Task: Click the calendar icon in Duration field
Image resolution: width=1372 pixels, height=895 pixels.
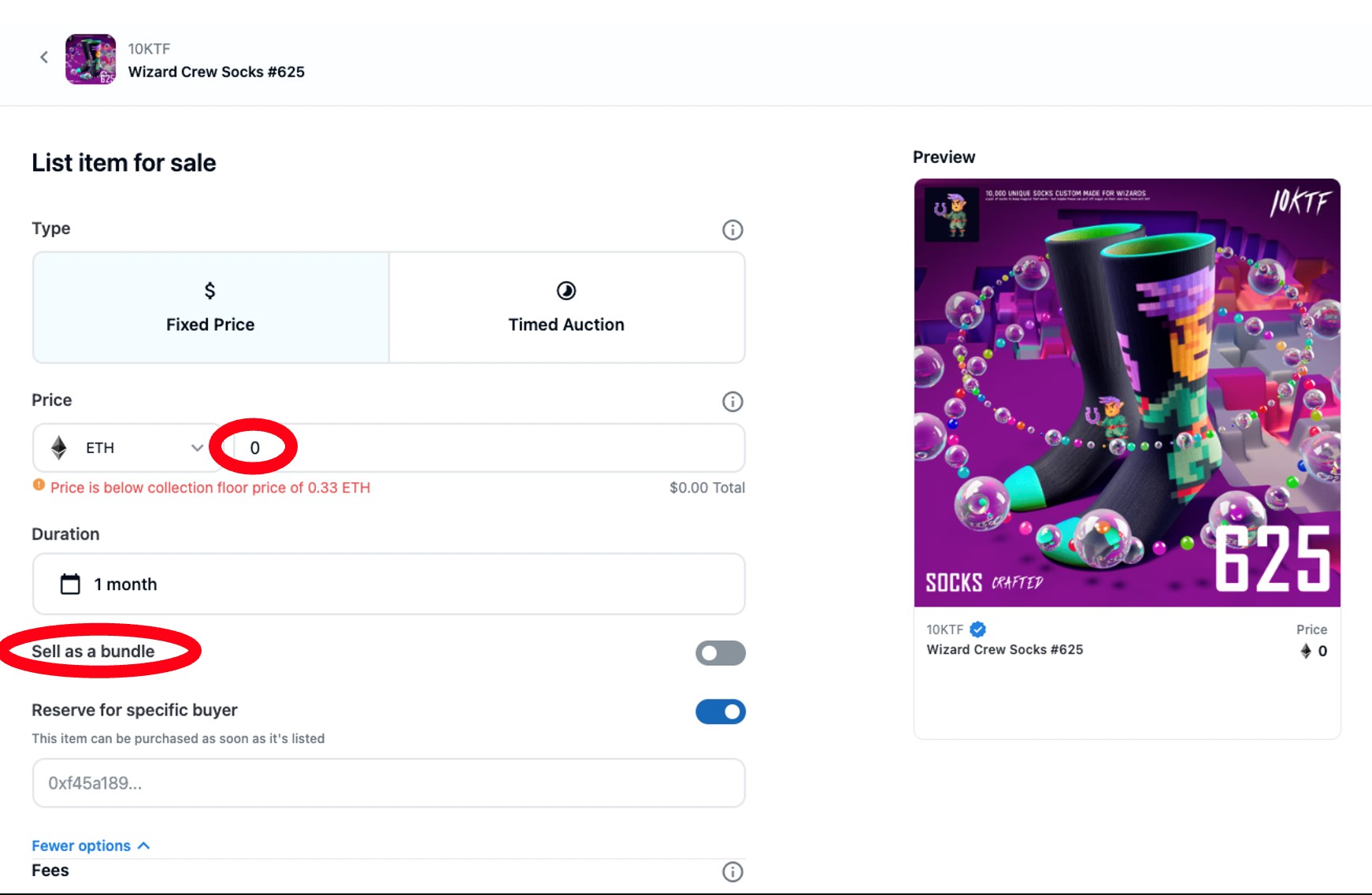Action: click(70, 584)
